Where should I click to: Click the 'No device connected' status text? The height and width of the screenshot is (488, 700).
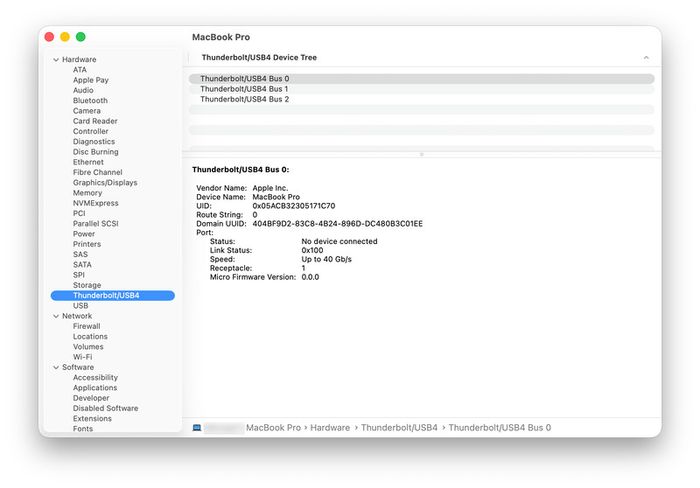pyautogui.click(x=339, y=242)
